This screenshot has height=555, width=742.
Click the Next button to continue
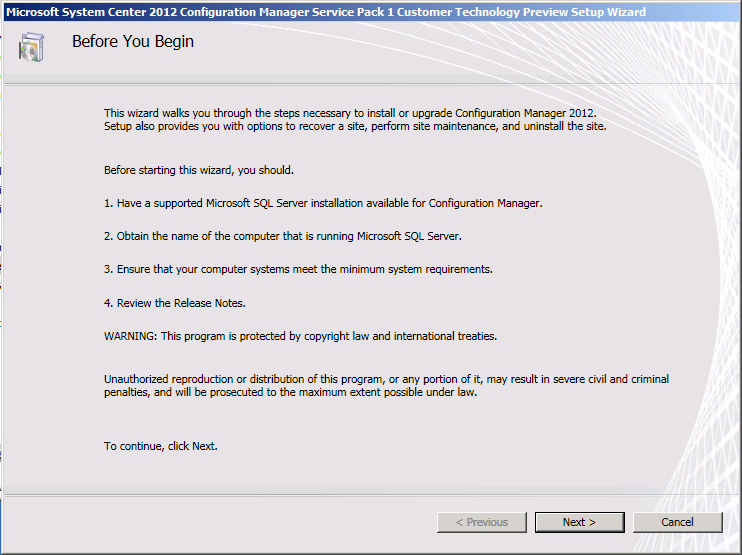point(579,522)
